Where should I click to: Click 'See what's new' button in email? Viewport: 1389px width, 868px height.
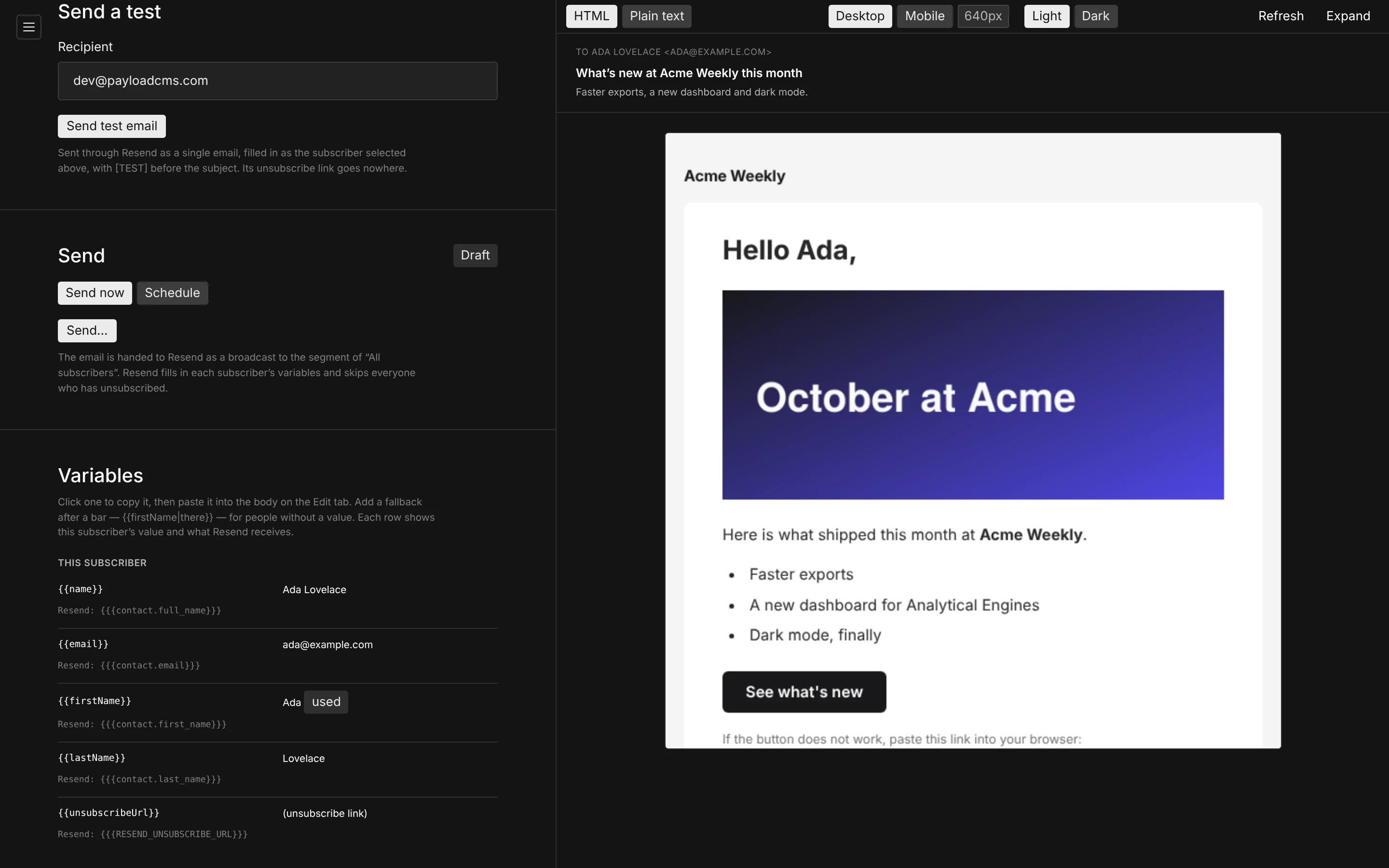point(804,692)
